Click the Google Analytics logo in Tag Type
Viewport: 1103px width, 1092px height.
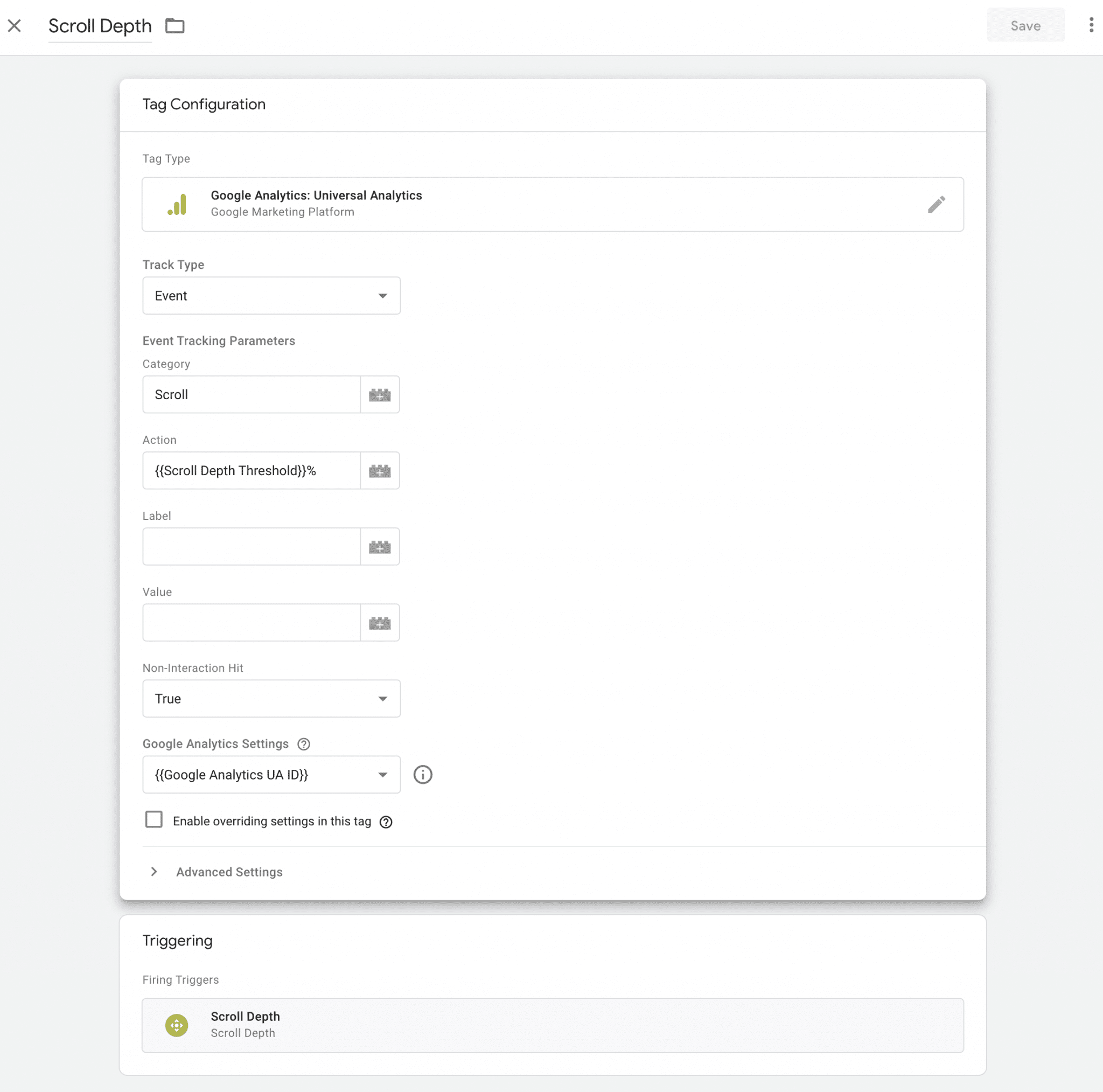pos(178,204)
